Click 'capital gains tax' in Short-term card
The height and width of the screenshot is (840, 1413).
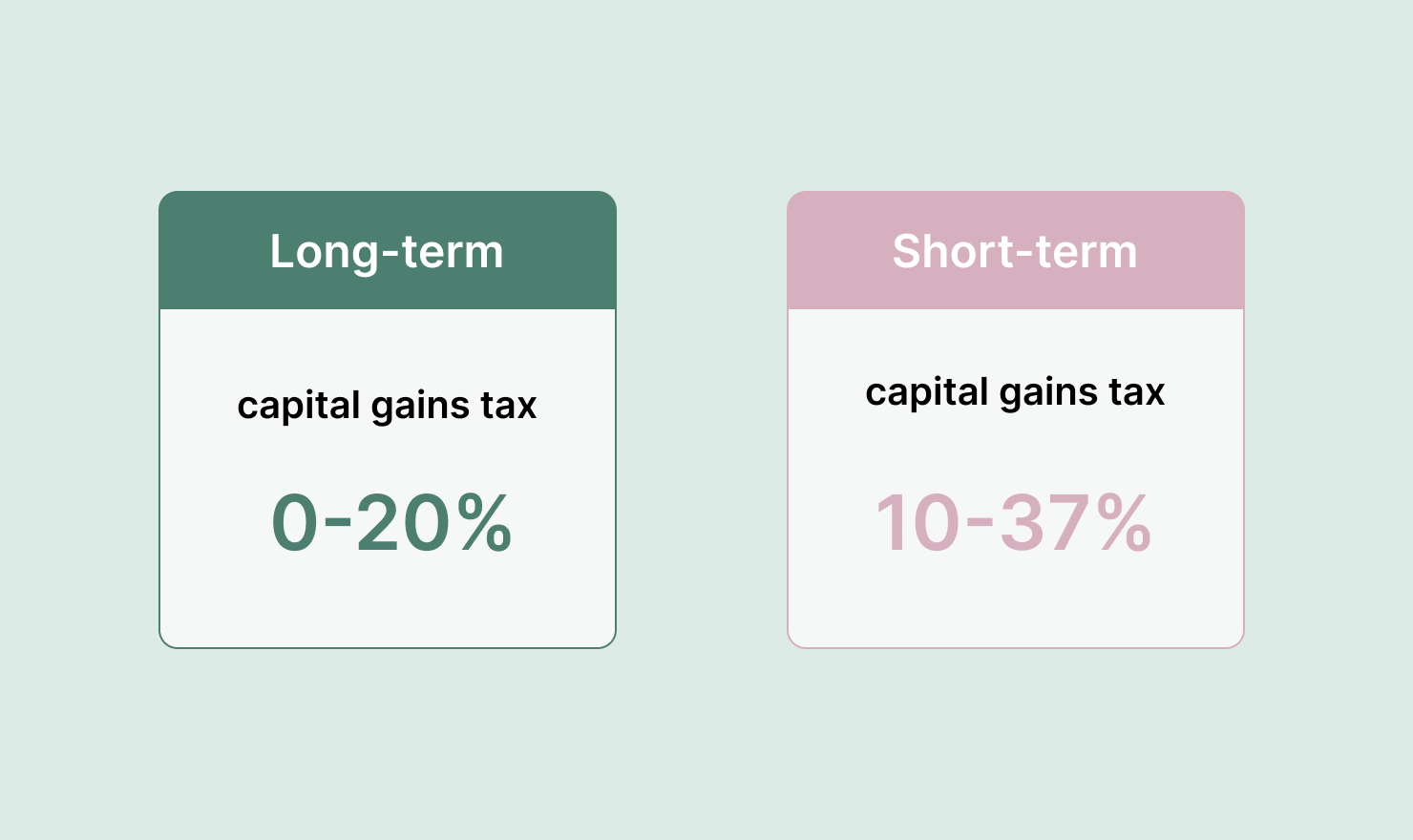coord(1015,392)
